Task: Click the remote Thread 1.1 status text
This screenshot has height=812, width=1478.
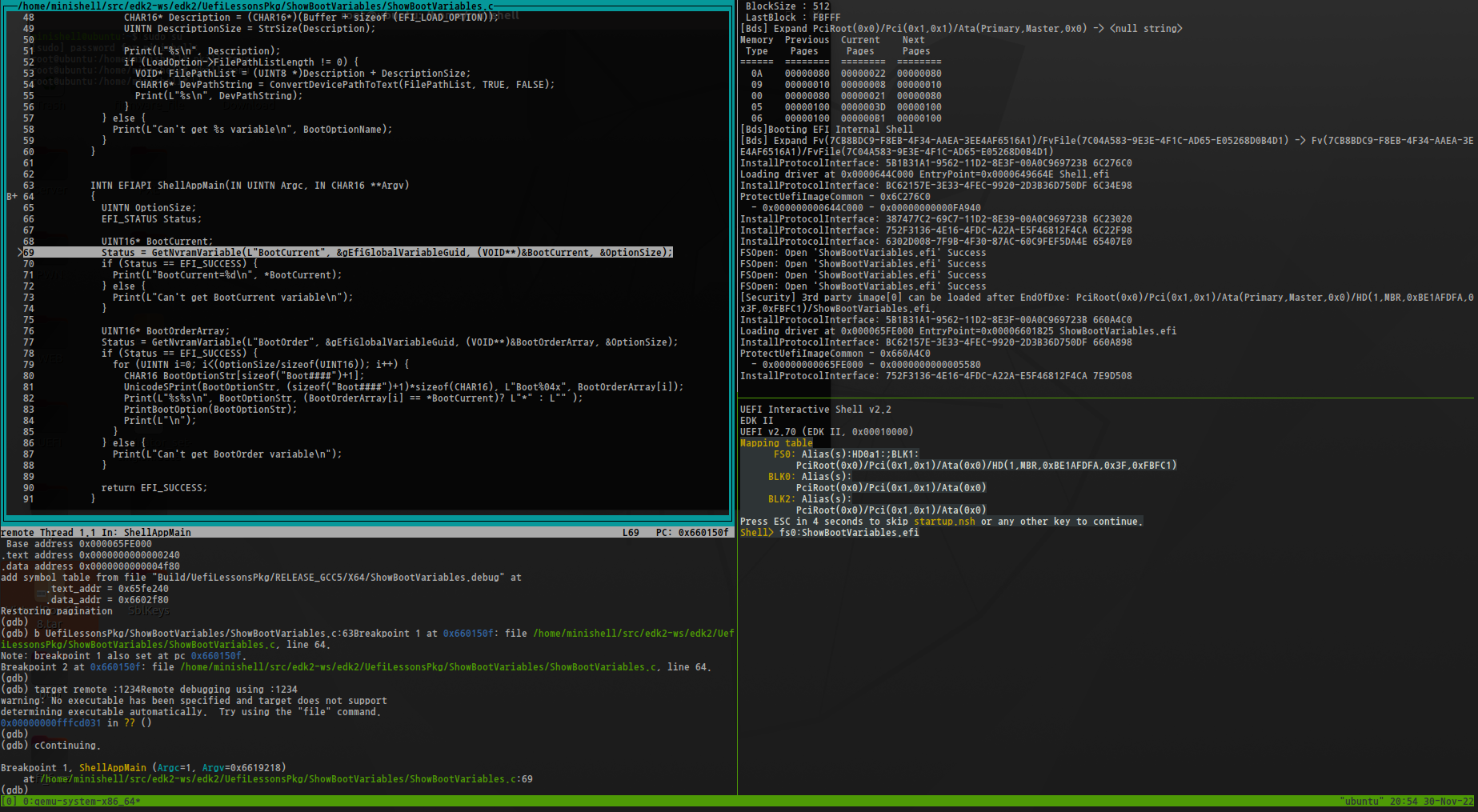Action: [x=48, y=532]
